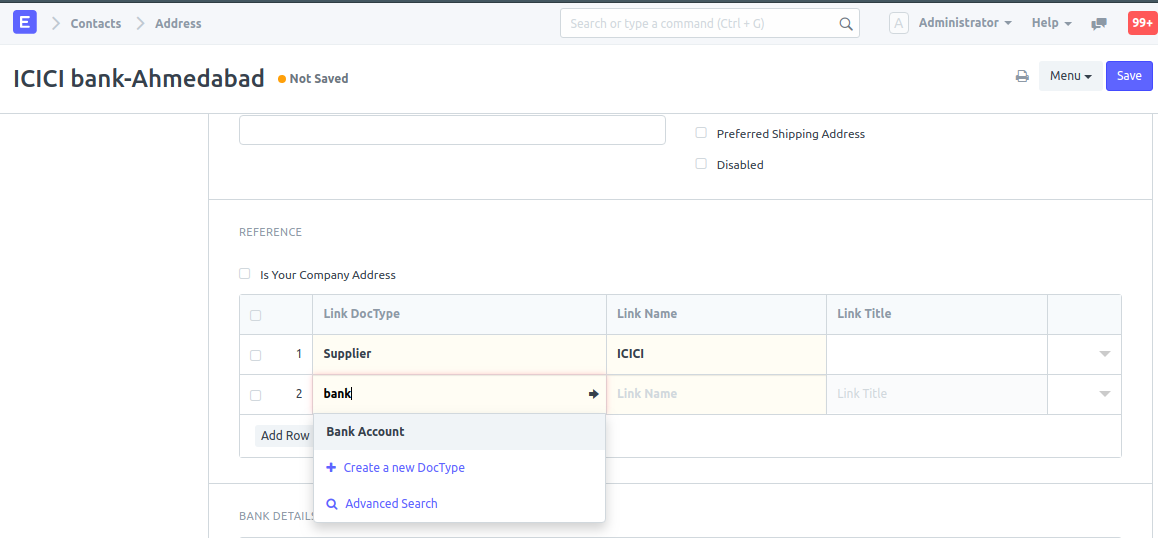Open the 99+ notifications badge
1158x538 pixels.
[x=1142, y=23]
